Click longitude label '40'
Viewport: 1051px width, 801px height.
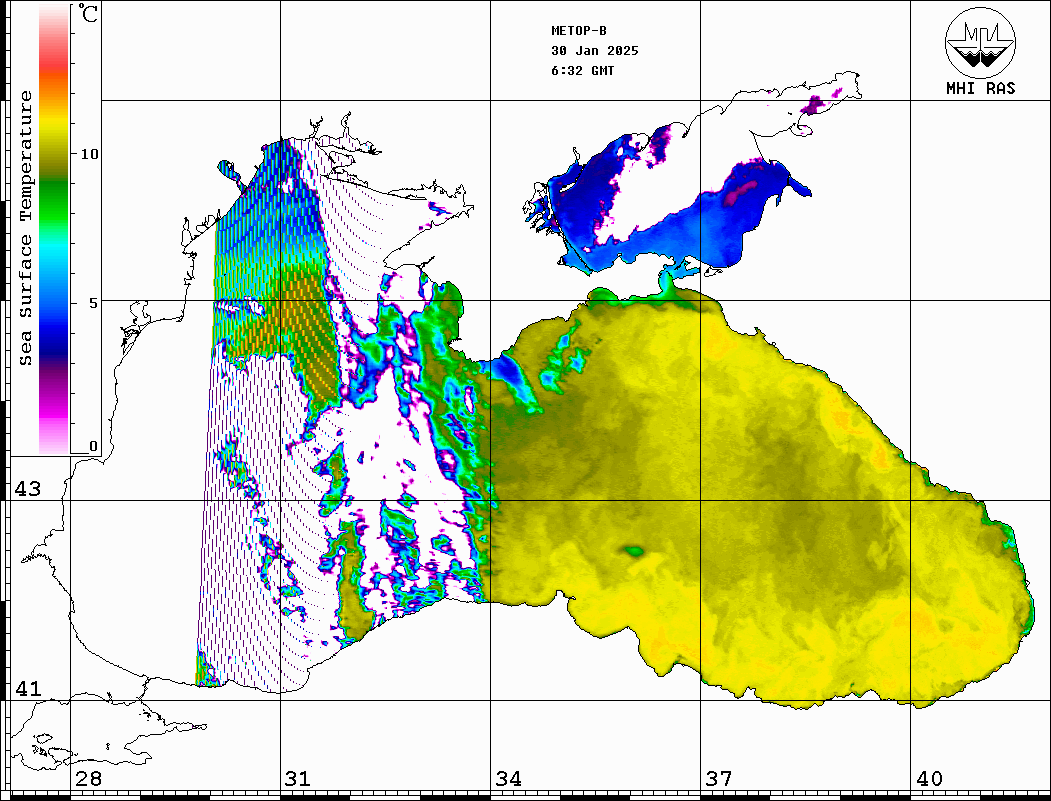tap(929, 779)
